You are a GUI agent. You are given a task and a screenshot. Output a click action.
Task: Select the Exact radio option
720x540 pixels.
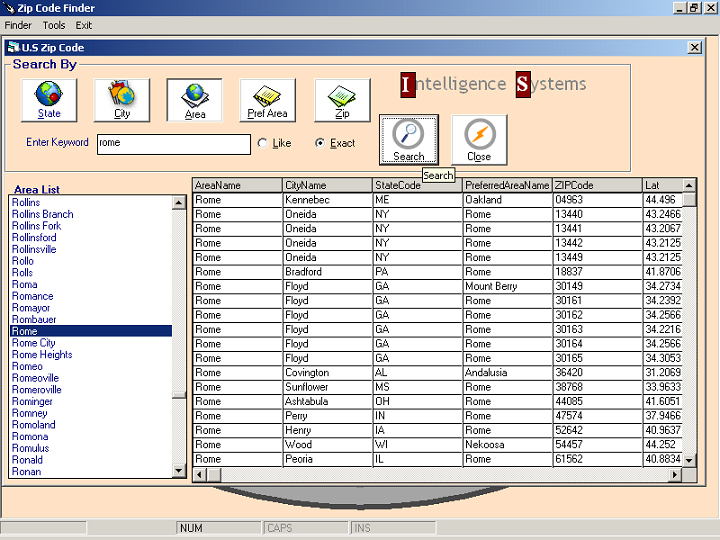[x=320, y=143]
